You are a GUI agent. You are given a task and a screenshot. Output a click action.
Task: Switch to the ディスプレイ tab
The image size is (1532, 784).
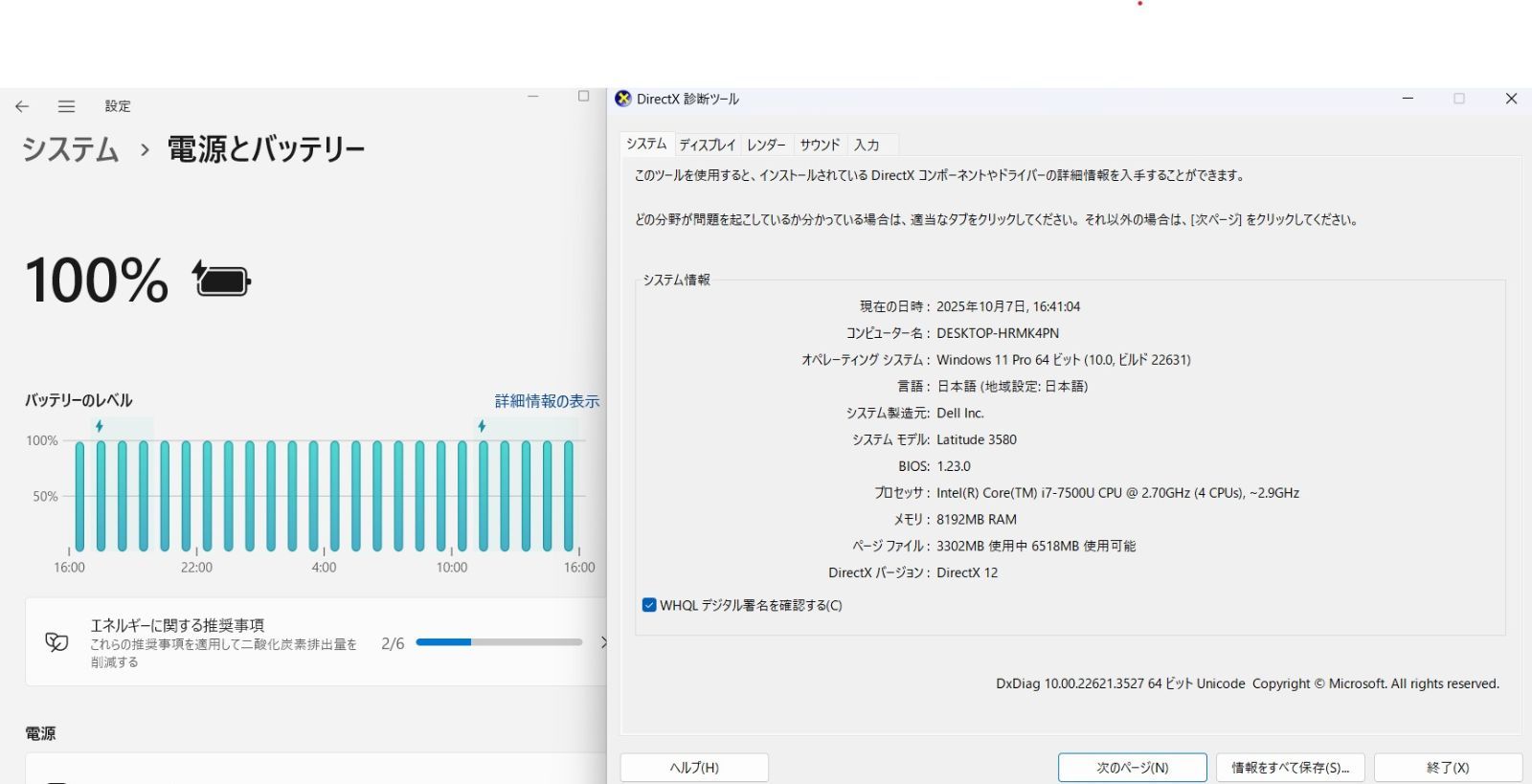tap(707, 145)
